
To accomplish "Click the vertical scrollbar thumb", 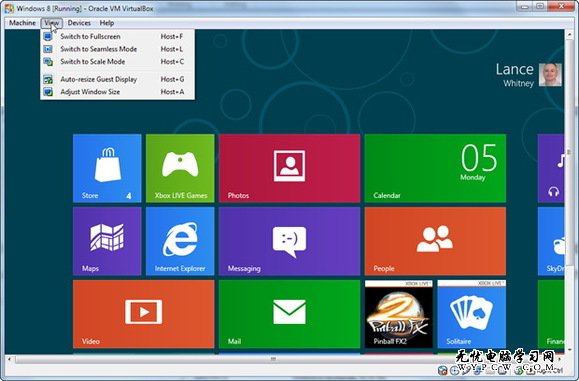I will (x=569, y=152).
